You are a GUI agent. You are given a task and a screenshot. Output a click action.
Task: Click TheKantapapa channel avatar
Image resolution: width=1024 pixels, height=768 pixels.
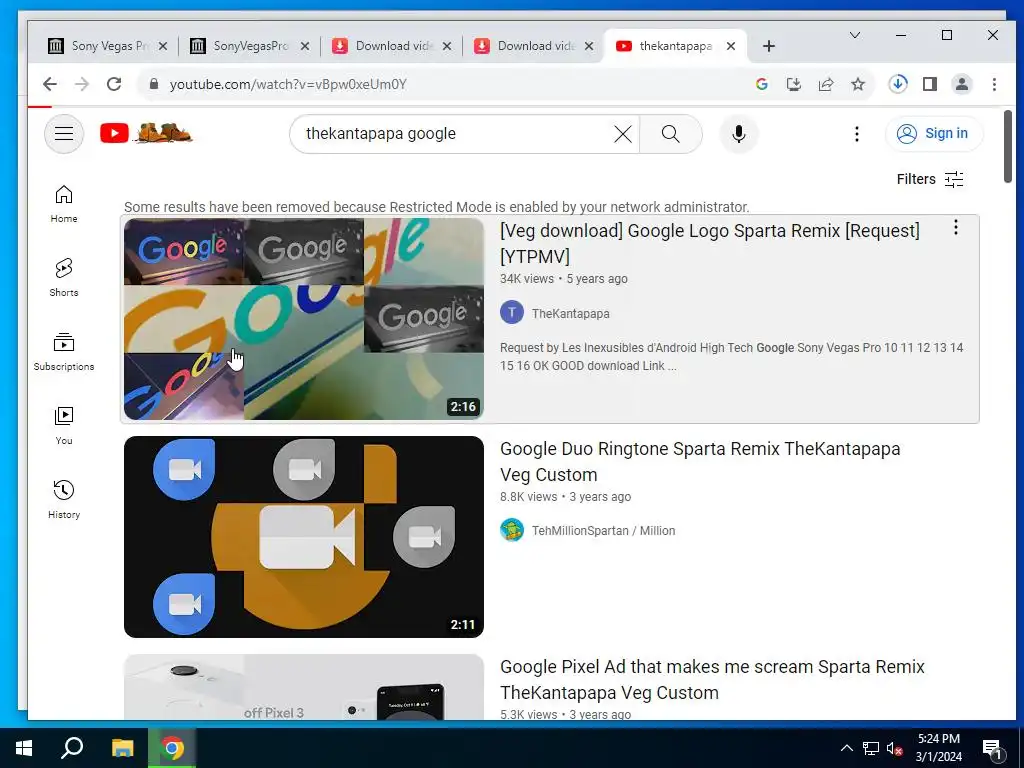click(x=512, y=312)
